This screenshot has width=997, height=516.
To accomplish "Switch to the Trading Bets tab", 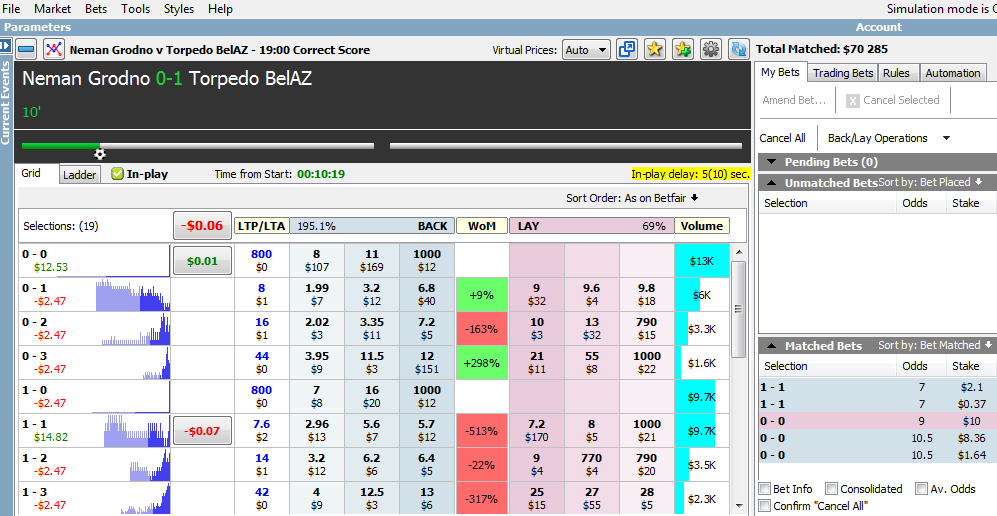I will point(843,73).
